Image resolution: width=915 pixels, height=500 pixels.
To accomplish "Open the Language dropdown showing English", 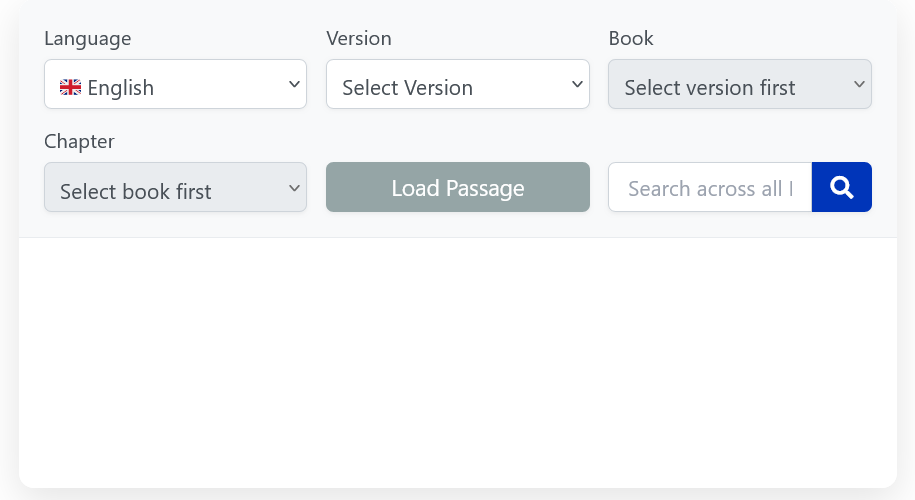I will [x=175, y=84].
